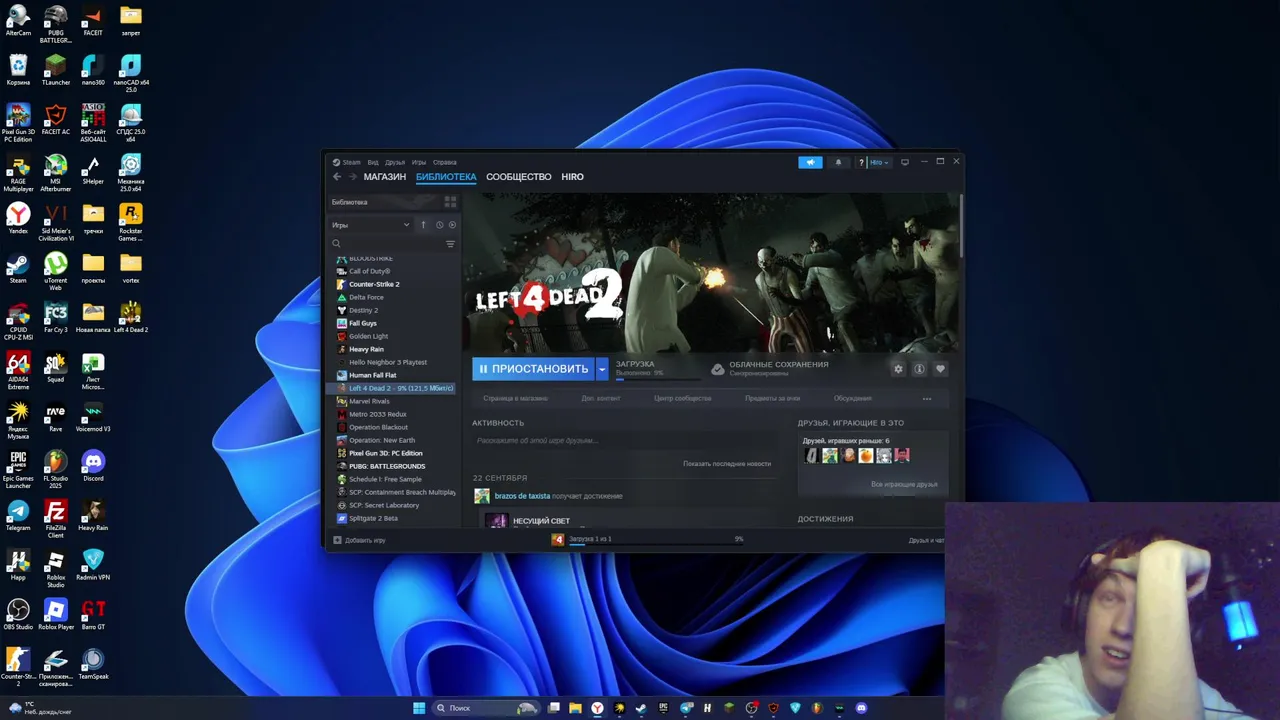The height and width of the screenshot is (720, 1280).
Task: Open the Вид menu
Action: pyautogui.click(x=372, y=162)
